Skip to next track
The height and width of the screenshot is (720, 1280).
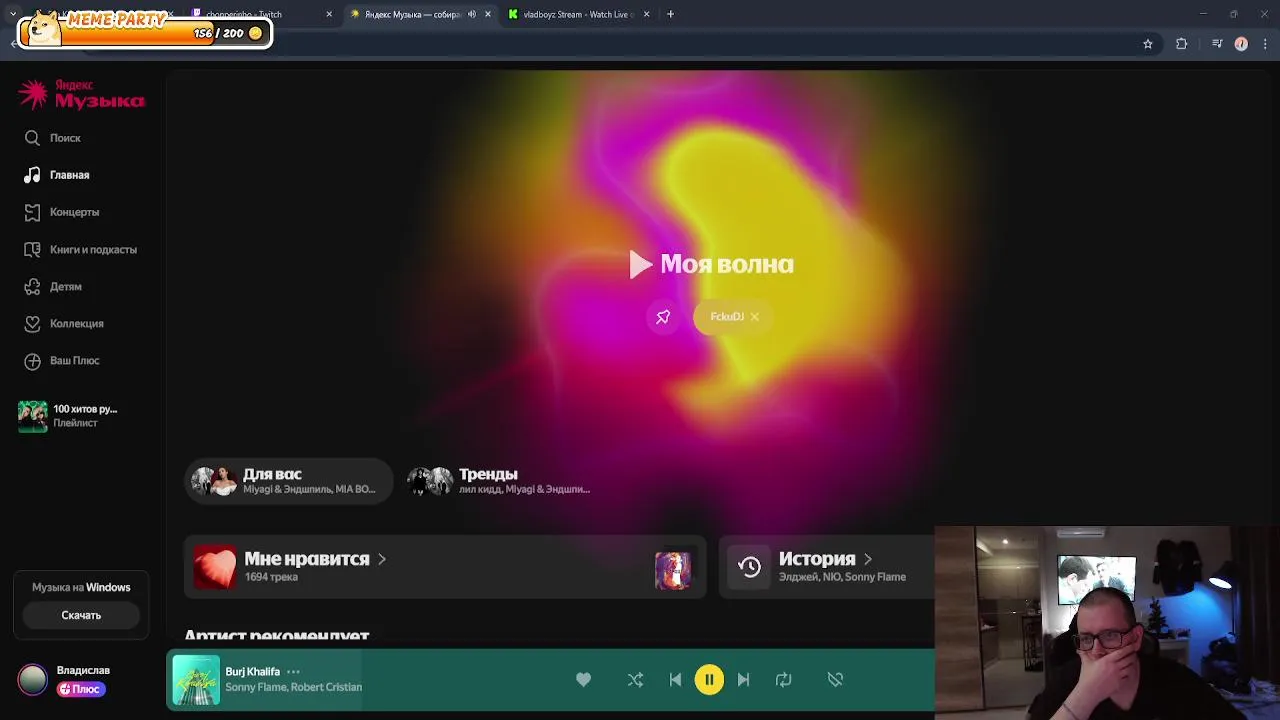[x=743, y=680]
